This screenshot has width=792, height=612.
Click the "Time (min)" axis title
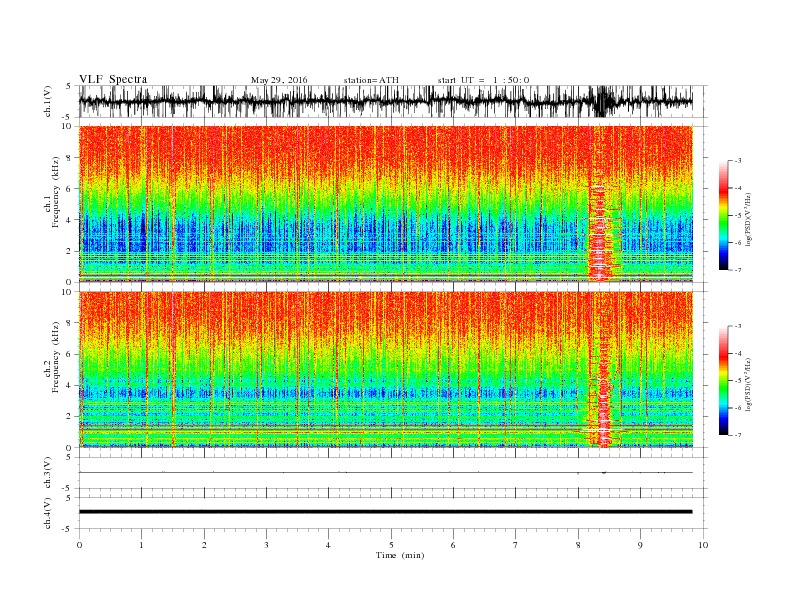pyautogui.click(x=400, y=555)
